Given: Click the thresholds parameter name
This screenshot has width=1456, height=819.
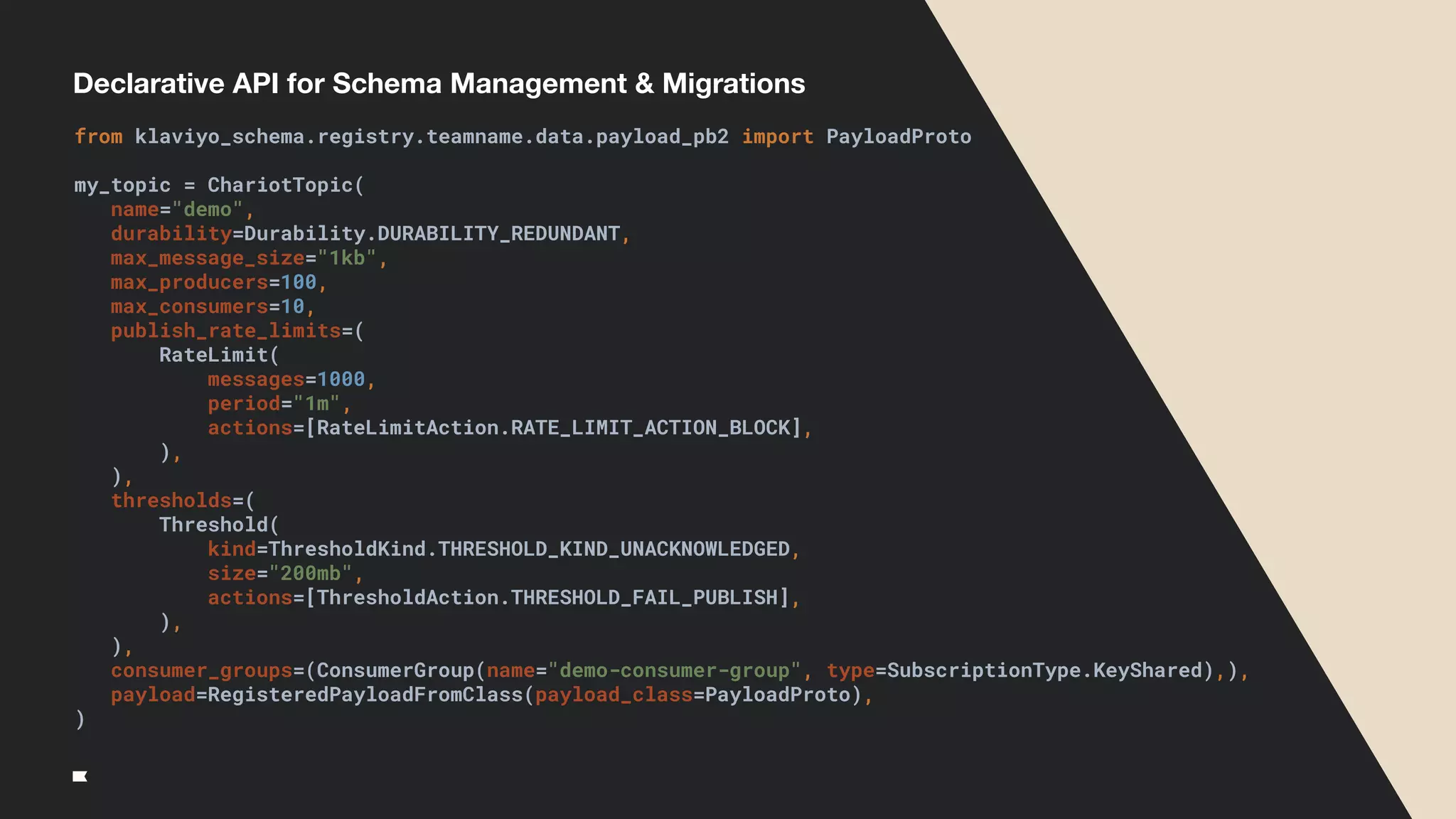Looking at the screenshot, I should coord(171,500).
